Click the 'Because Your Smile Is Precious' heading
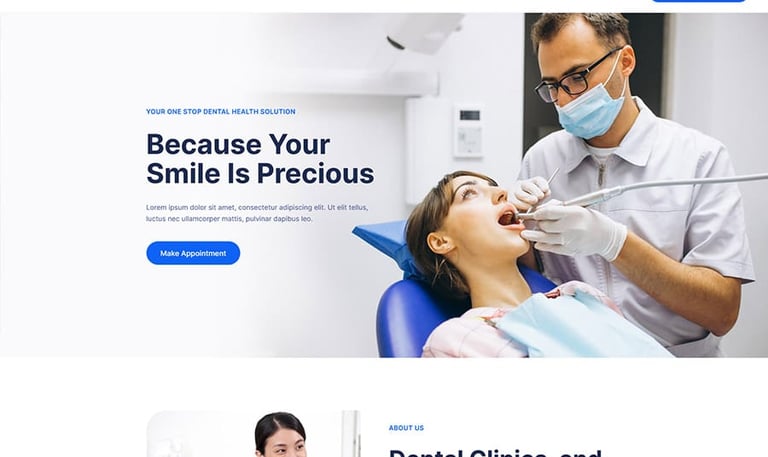The image size is (768, 457). [260, 159]
